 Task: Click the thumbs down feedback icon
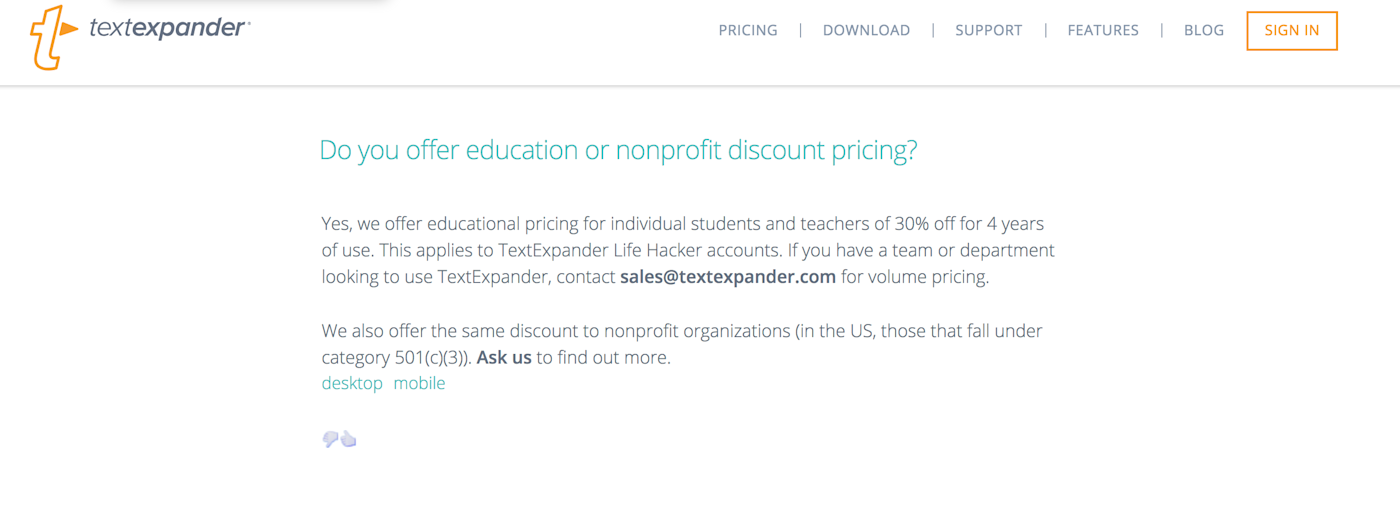tap(330, 439)
